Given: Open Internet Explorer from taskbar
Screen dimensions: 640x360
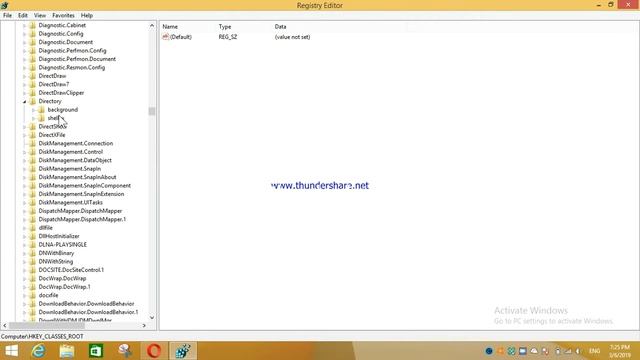Looking at the screenshot, I should [38, 351].
